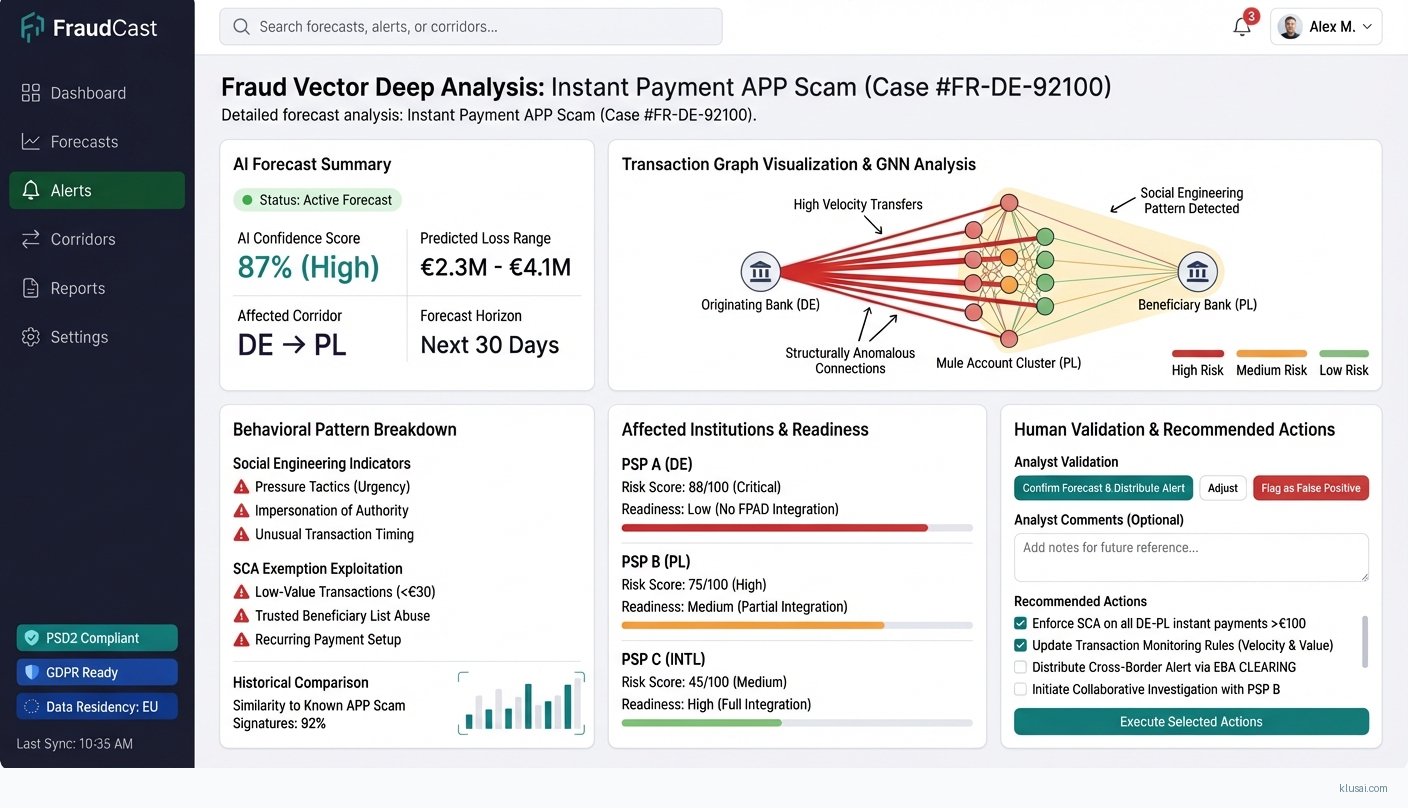1408x808 pixels.
Task: Click Flag as False Positive button
Action: click(1310, 488)
